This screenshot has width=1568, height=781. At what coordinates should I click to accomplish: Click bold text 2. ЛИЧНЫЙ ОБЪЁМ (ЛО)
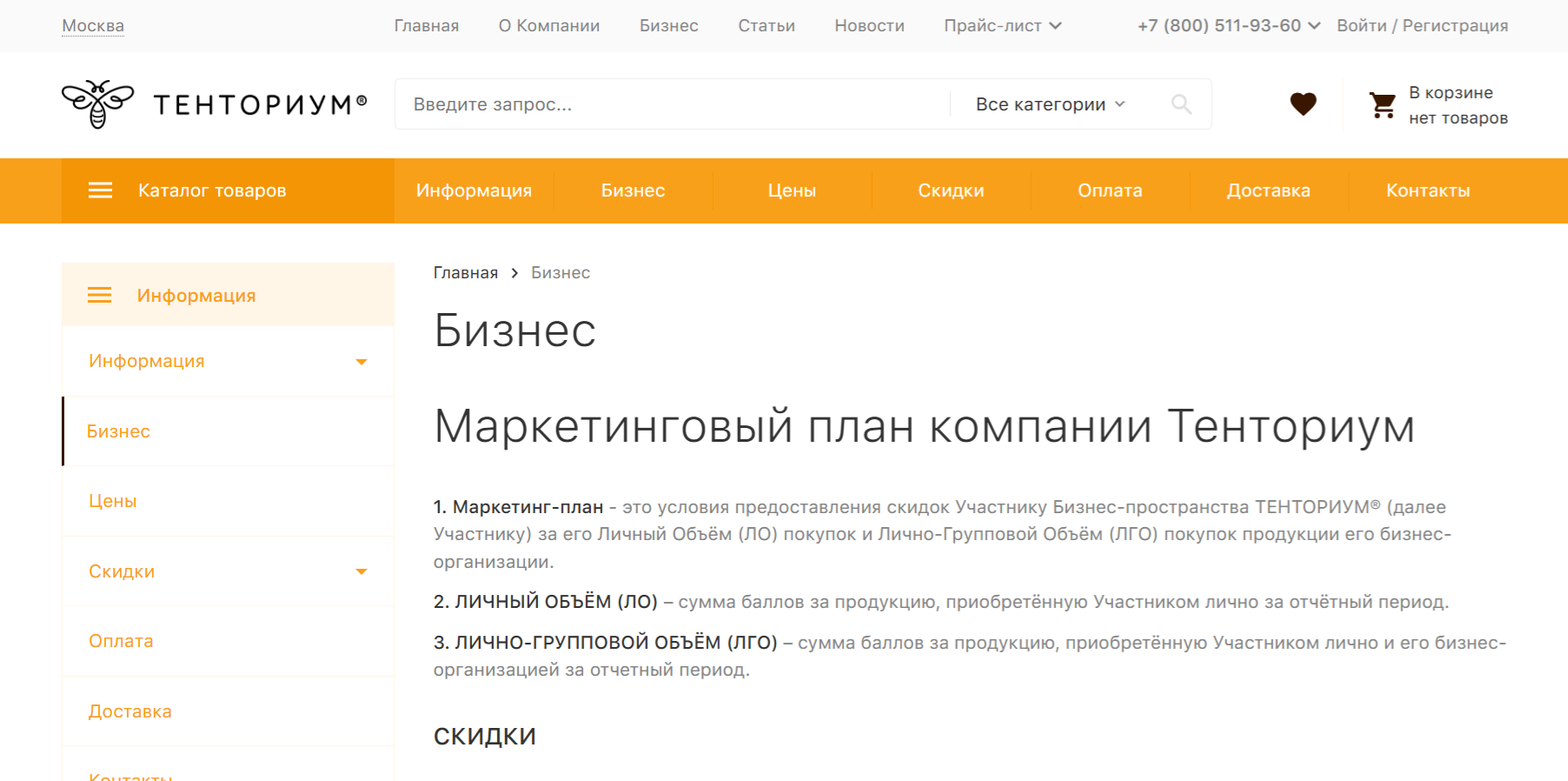pos(546,602)
